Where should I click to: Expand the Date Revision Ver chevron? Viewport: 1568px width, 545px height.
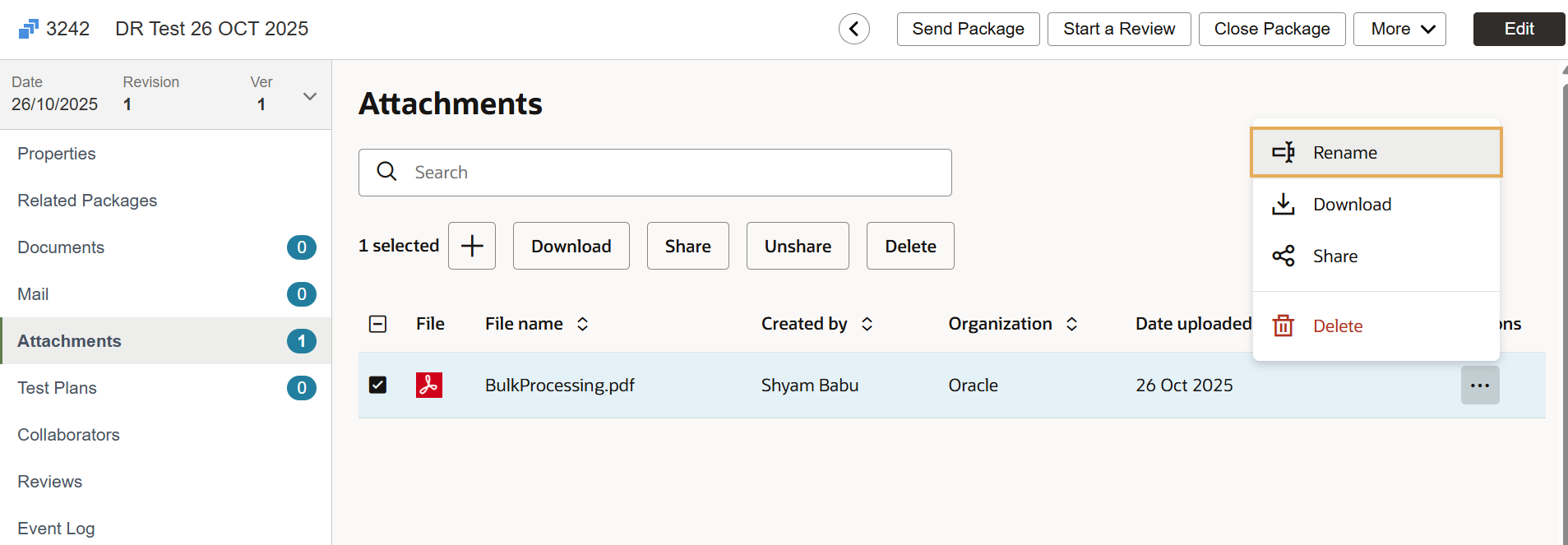point(310,96)
